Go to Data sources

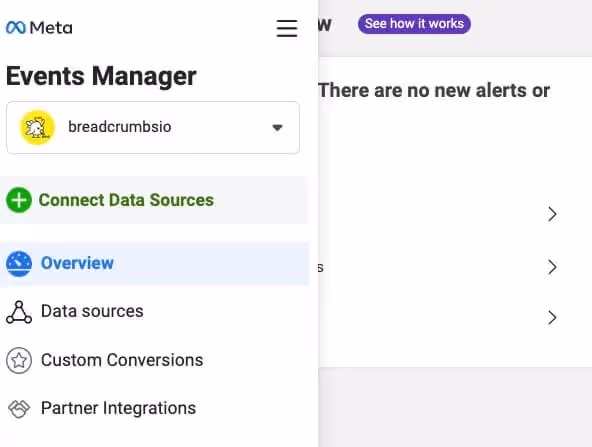click(92, 311)
